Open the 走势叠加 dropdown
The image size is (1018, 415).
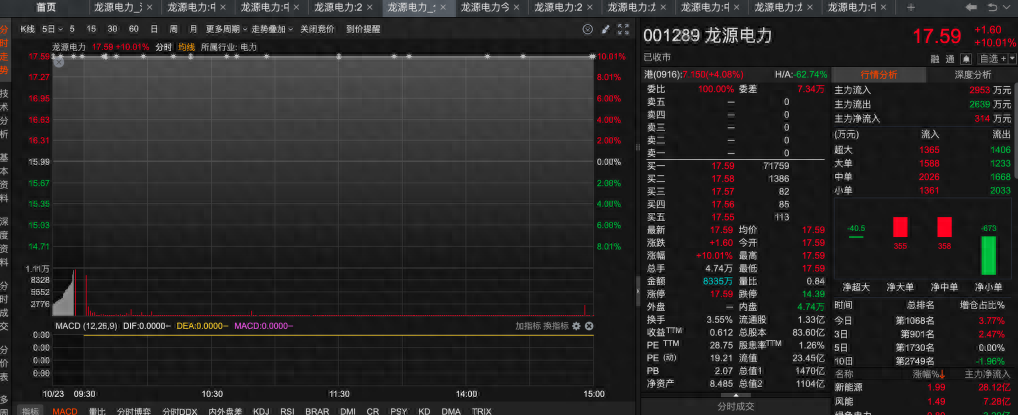pos(272,29)
